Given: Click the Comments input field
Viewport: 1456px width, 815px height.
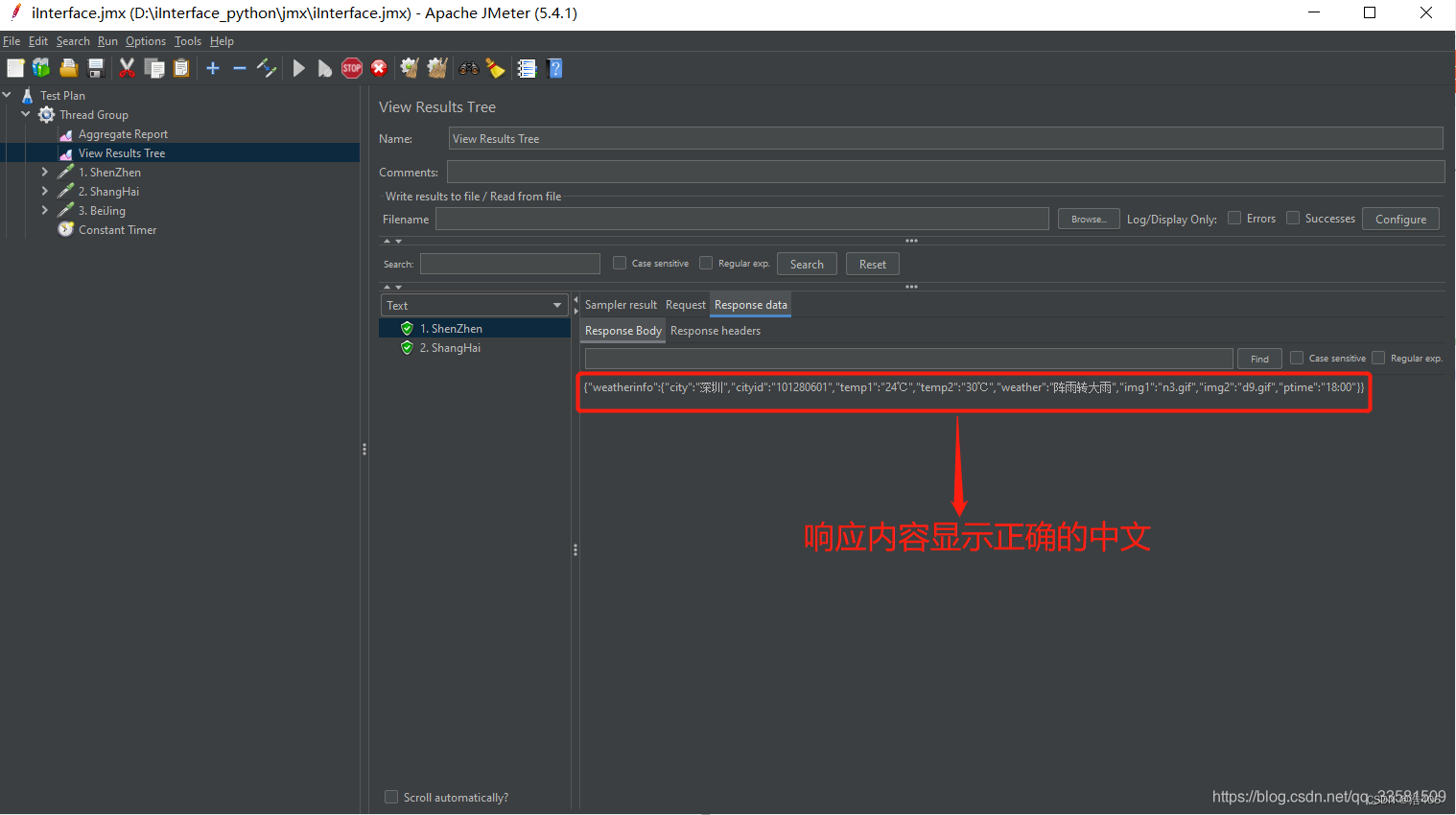Looking at the screenshot, I should (946, 172).
